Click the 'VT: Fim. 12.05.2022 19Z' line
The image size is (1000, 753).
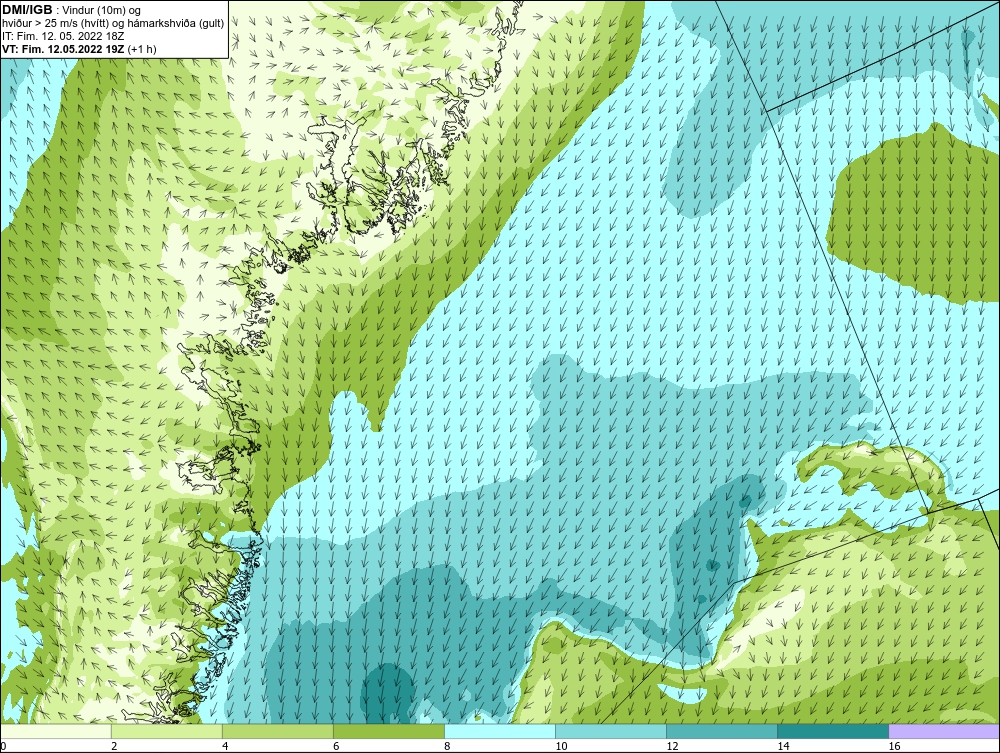(x=79, y=49)
